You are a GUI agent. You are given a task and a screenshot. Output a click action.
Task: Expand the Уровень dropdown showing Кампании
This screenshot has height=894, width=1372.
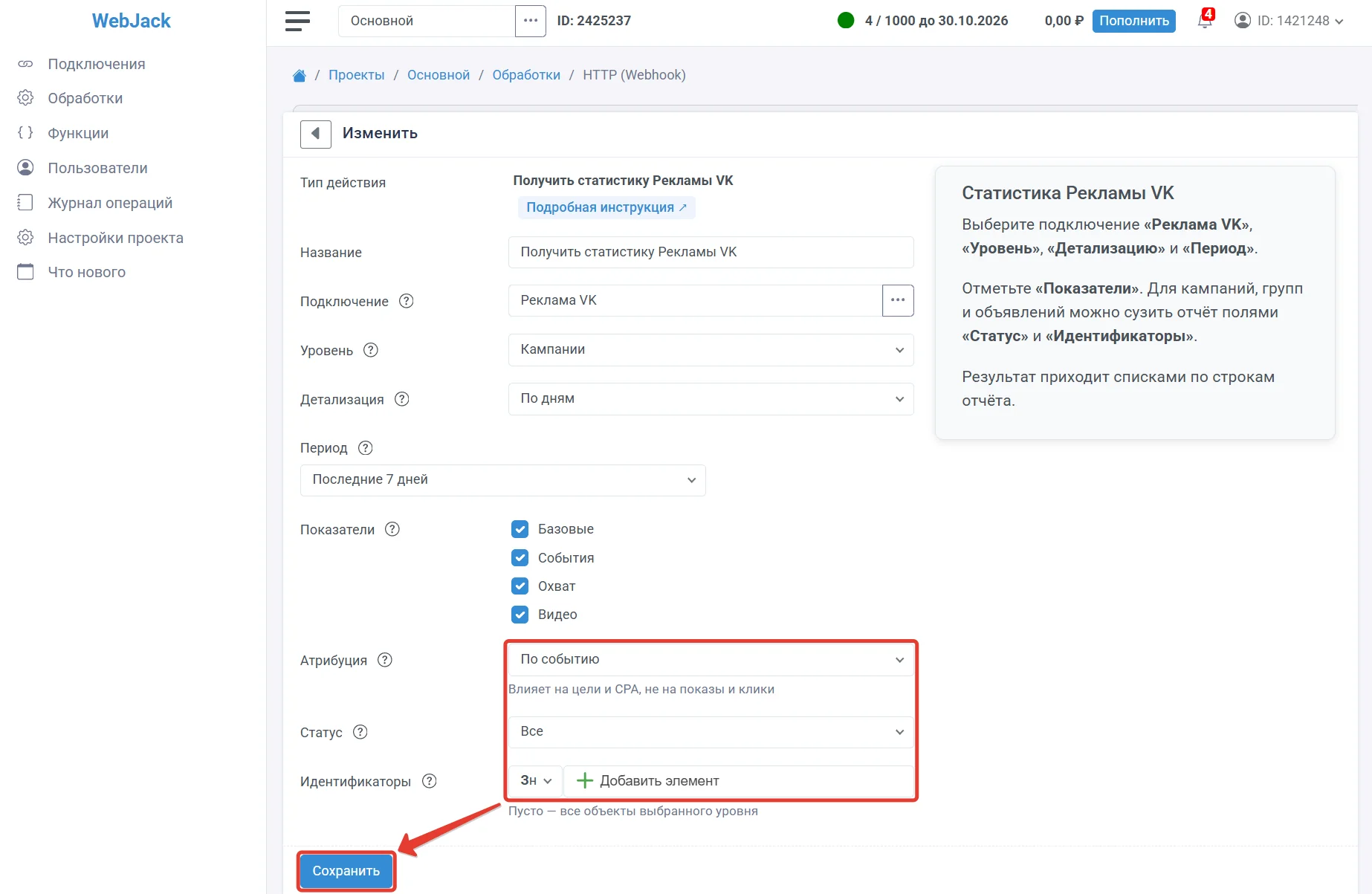click(x=711, y=350)
